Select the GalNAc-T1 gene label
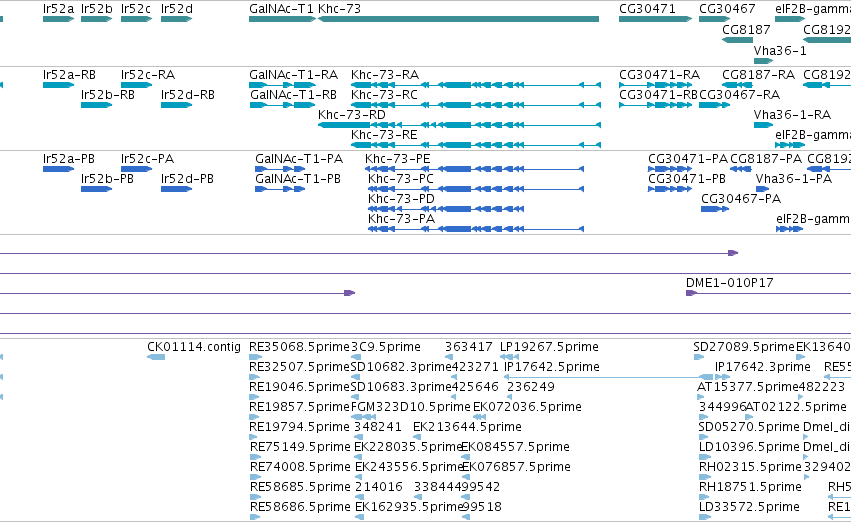This screenshot has height=522, width=851. coord(281,9)
